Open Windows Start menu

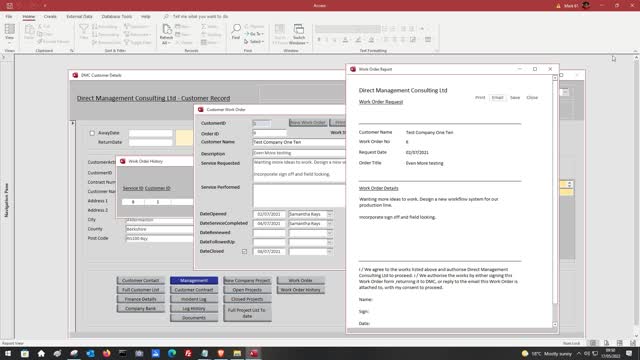(x=8, y=353)
